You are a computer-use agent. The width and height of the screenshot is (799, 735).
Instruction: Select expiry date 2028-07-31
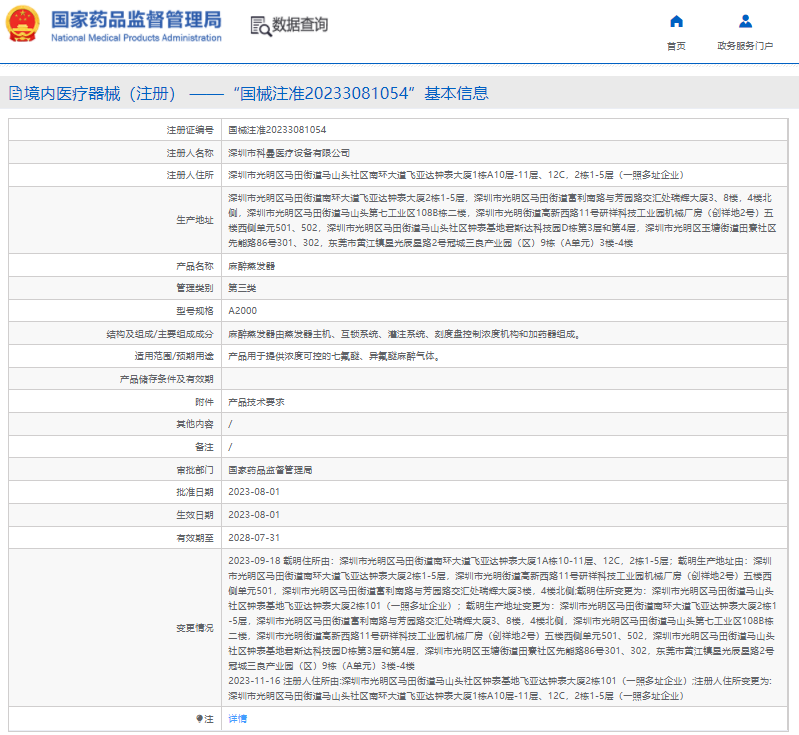click(x=254, y=538)
